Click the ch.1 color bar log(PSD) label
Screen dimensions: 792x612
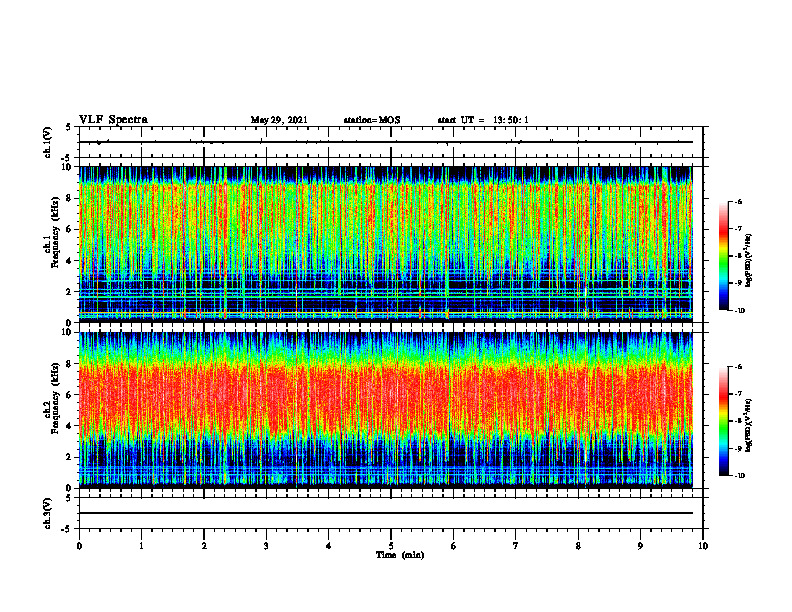click(749, 261)
